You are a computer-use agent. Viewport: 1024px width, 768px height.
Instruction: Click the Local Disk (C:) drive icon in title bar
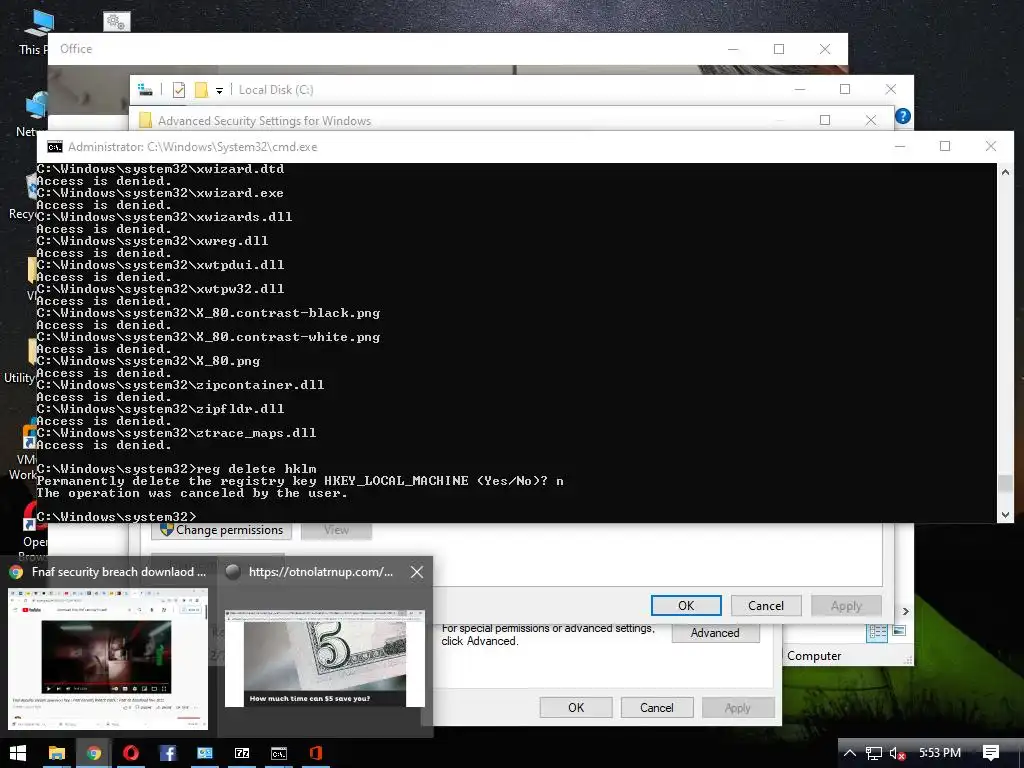146,89
